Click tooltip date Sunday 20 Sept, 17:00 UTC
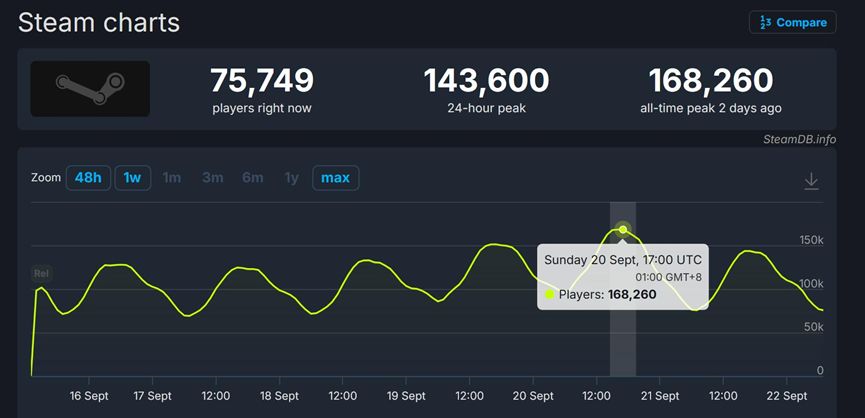This screenshot has height=418, width=865. (x=623, y=260)
